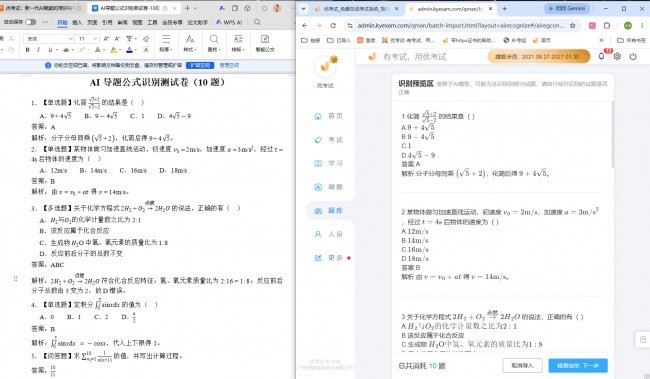
Task: Open Chrome extensions puzzle icon
Action: (607, 25)
